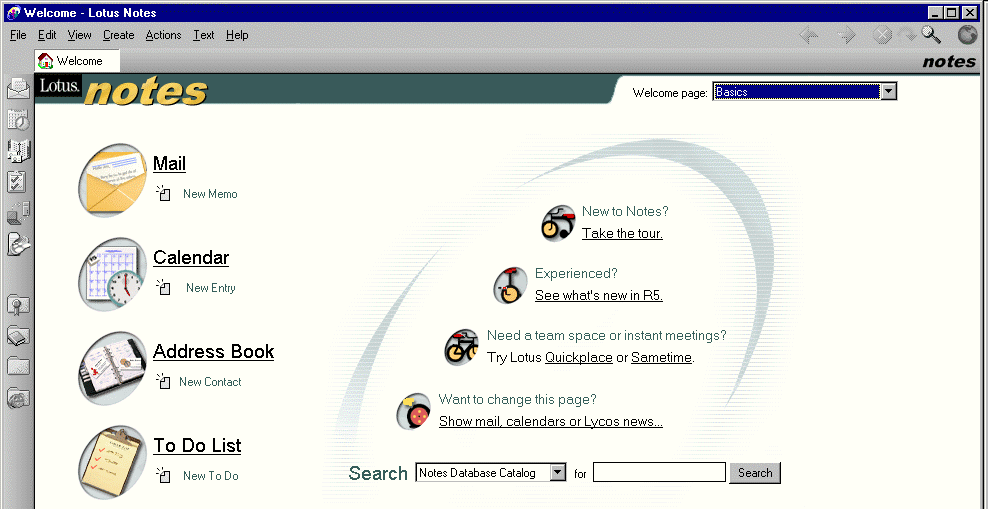The image size is (988, 509).
Task: Click the Mail heading link
Action: click(x=169, y=164)
